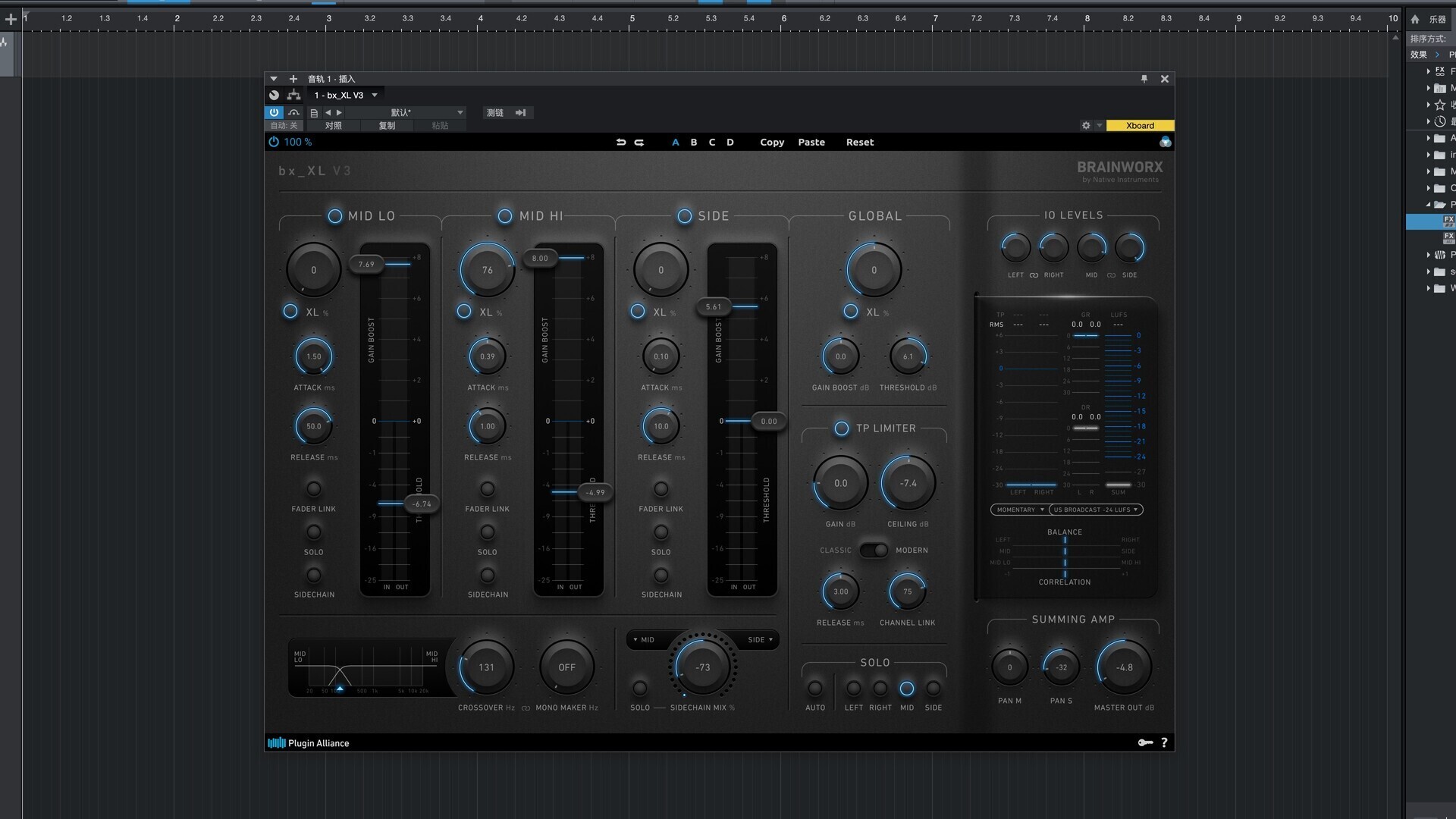The image size is (1456, 819).
Task: Pin the plugin window with the pin icon
Action: point(1144,79)
